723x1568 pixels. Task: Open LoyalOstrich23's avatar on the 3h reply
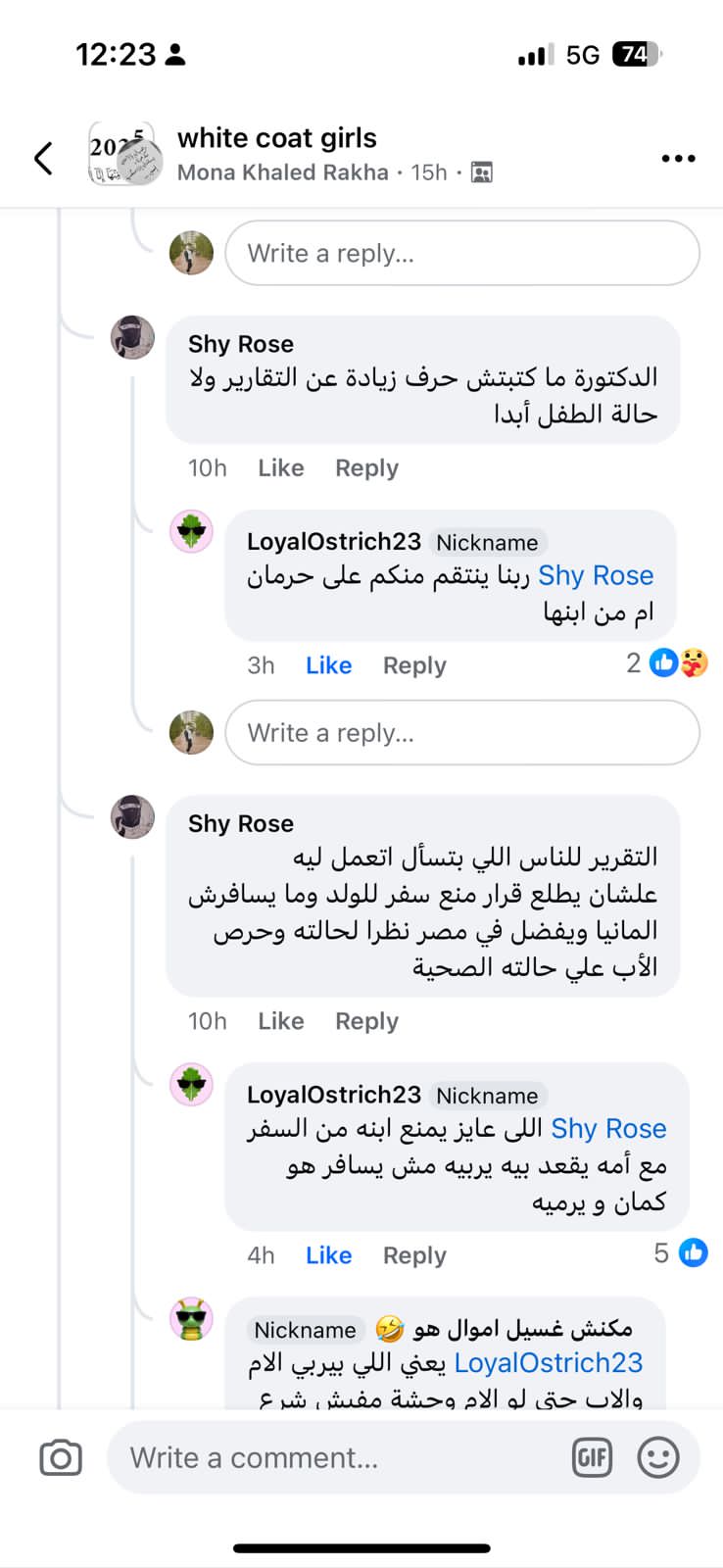pos(191,532)
